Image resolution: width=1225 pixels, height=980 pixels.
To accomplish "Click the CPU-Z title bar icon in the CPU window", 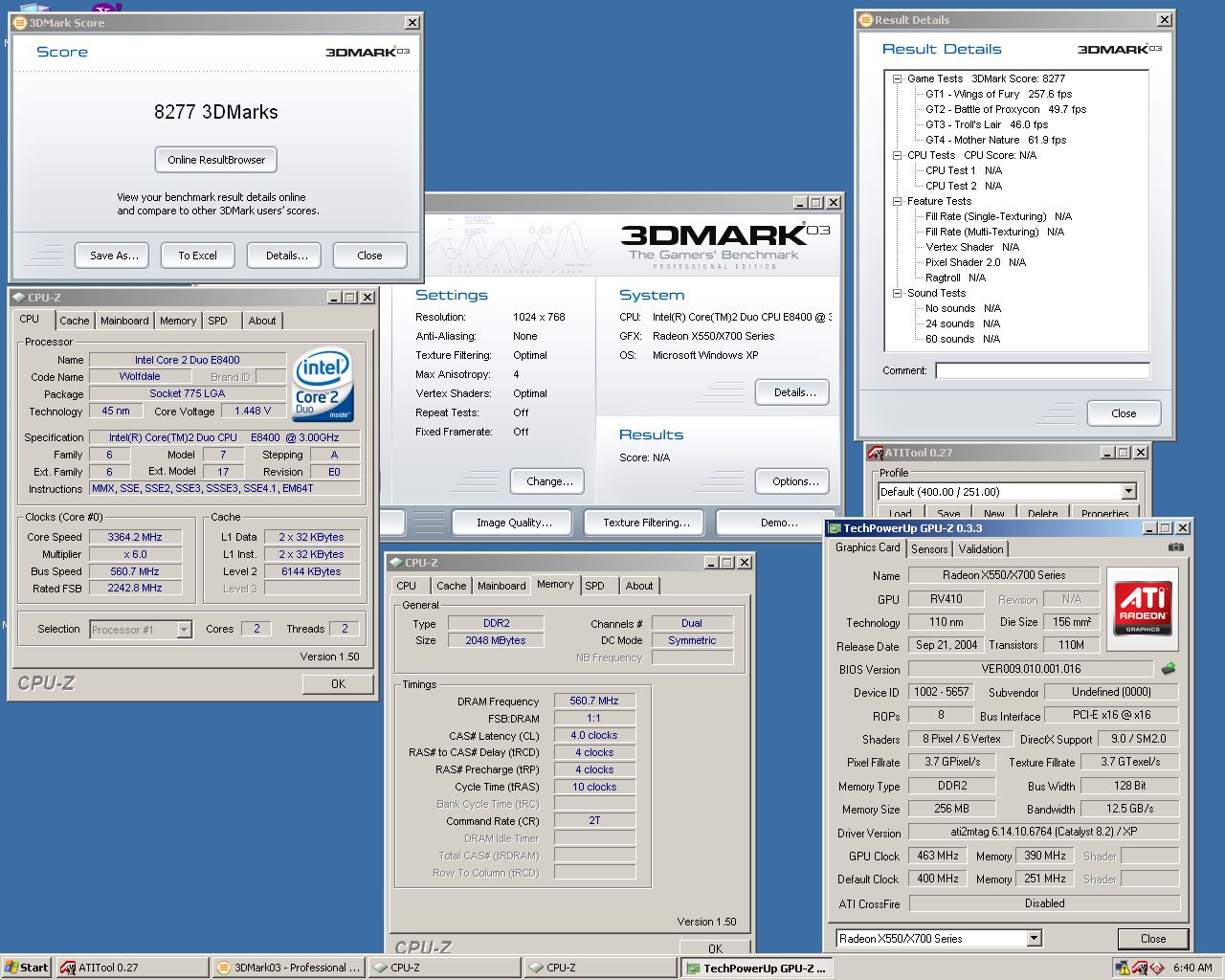I will coord(18,298).
